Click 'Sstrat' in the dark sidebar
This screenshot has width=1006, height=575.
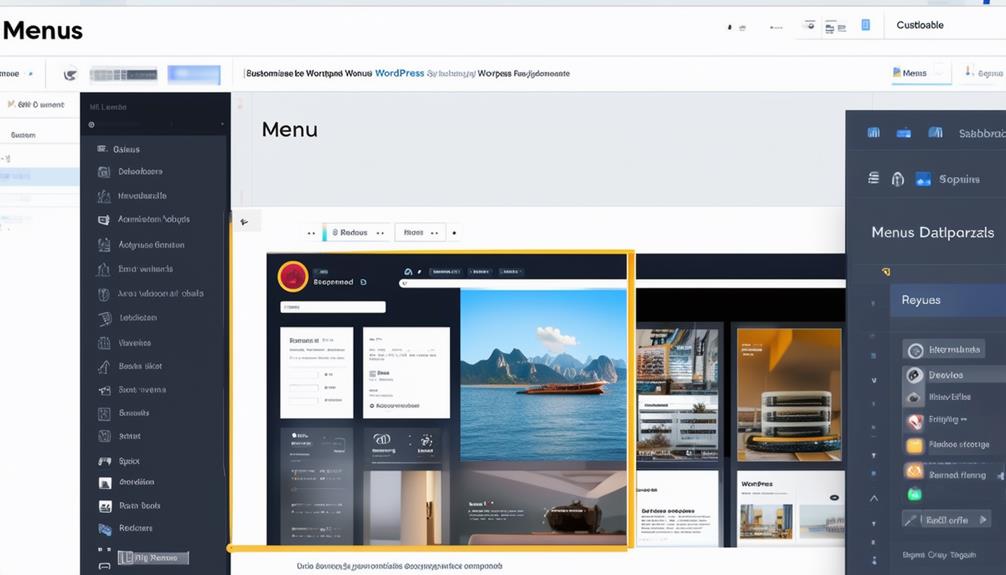[x=129, y=436]
